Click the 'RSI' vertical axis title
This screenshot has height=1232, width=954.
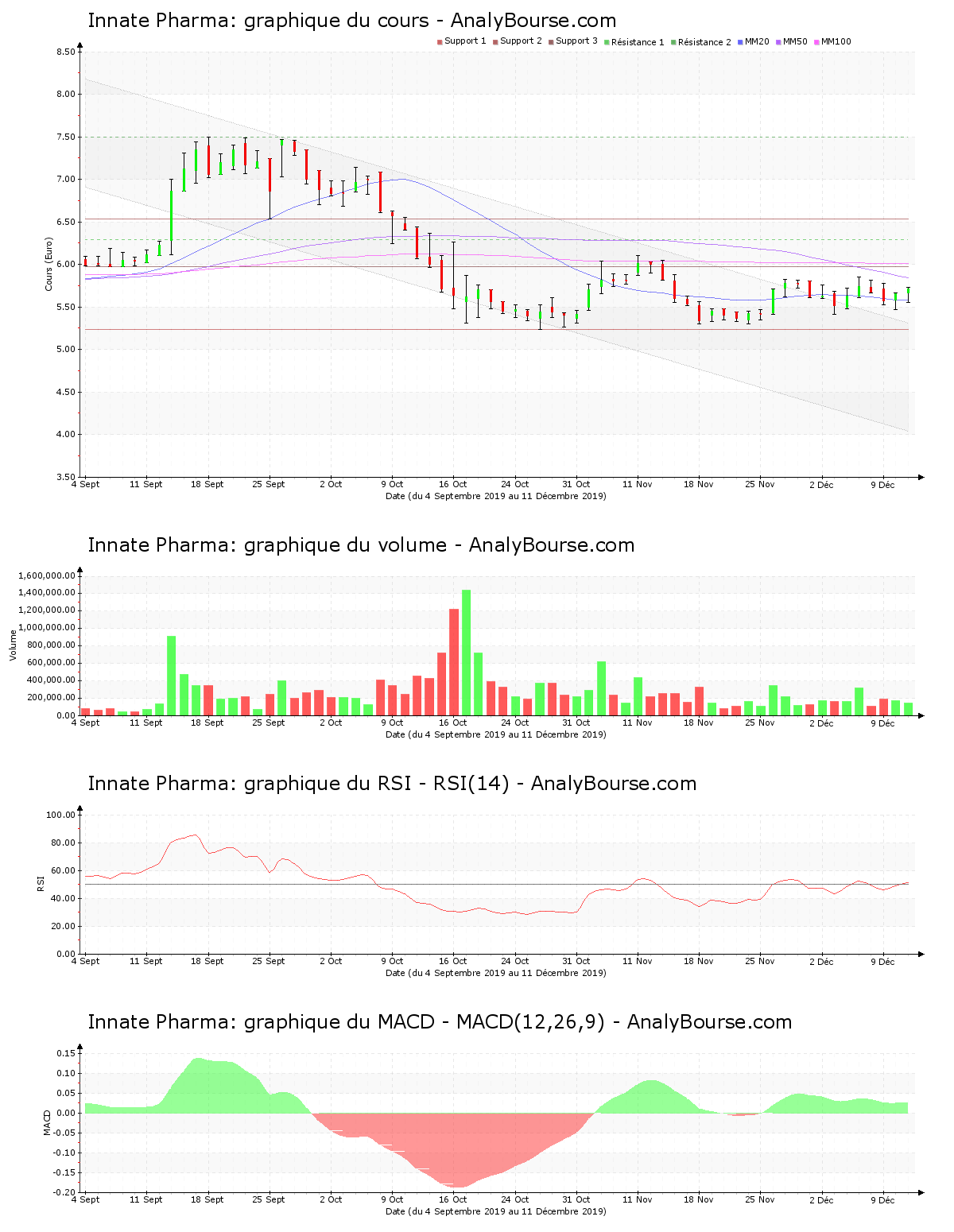(40, 883)
